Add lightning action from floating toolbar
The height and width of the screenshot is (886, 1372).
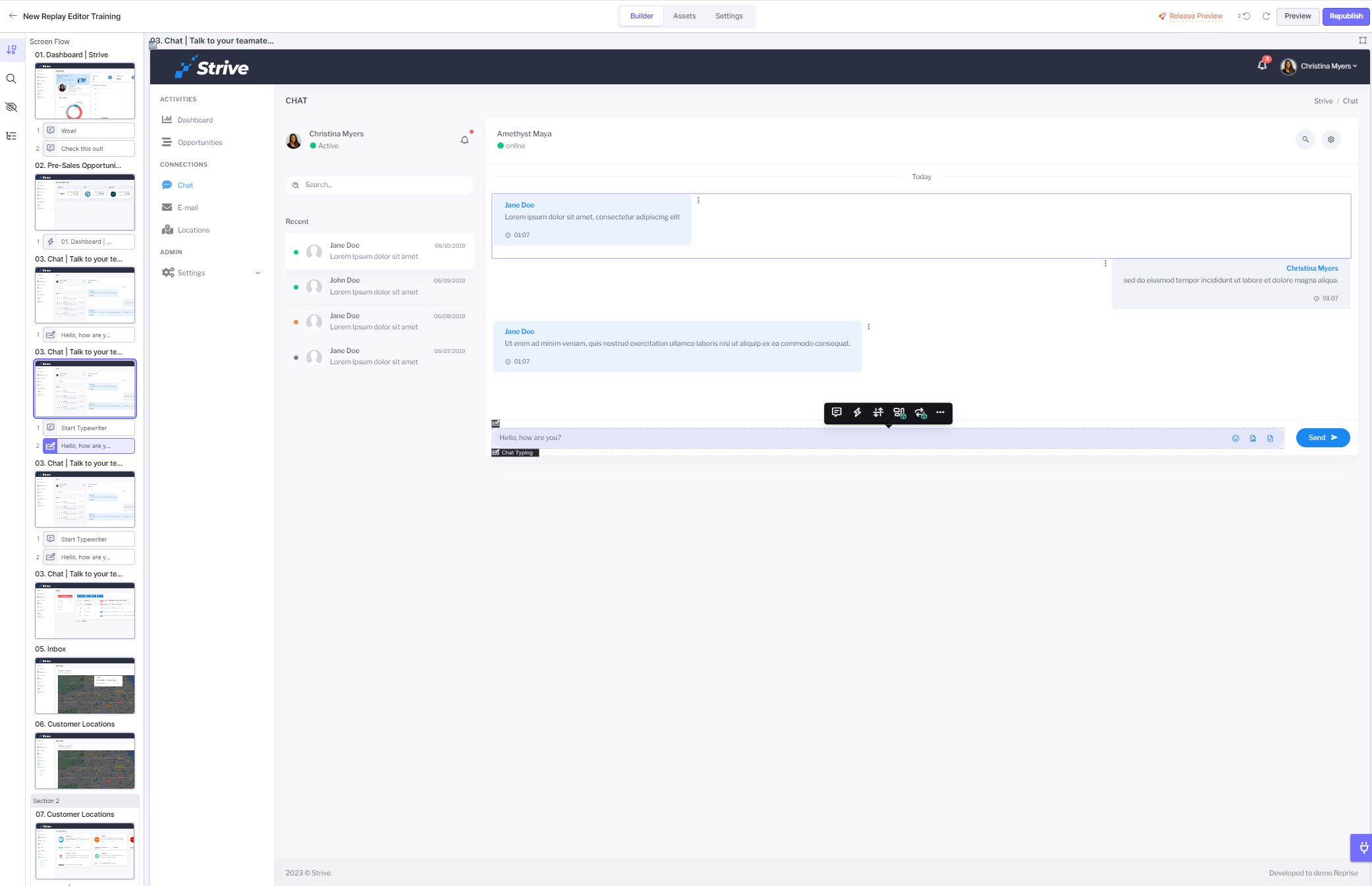[x=857, y=412]
